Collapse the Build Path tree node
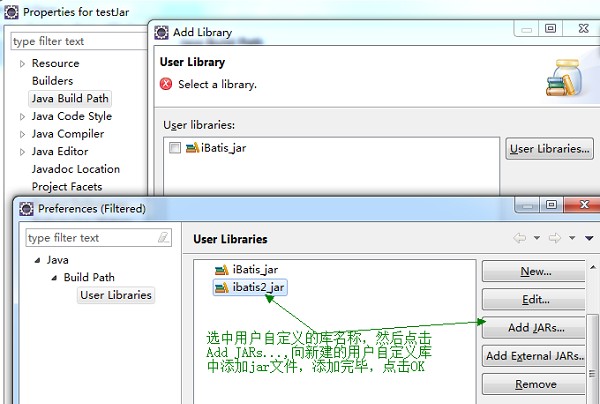The image size is (600, 404). point(54,278)
